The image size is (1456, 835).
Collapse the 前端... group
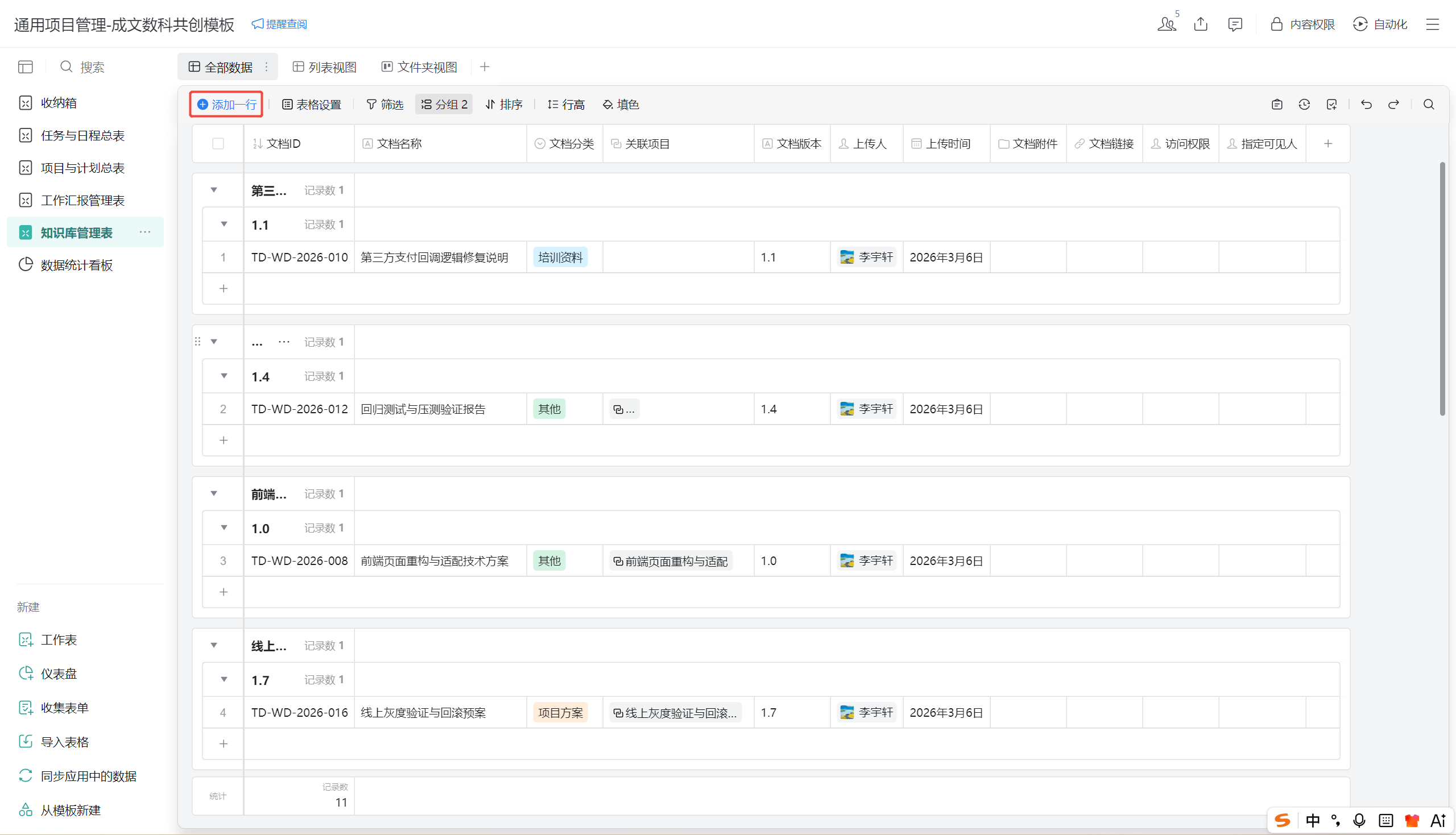coord(214,494)
